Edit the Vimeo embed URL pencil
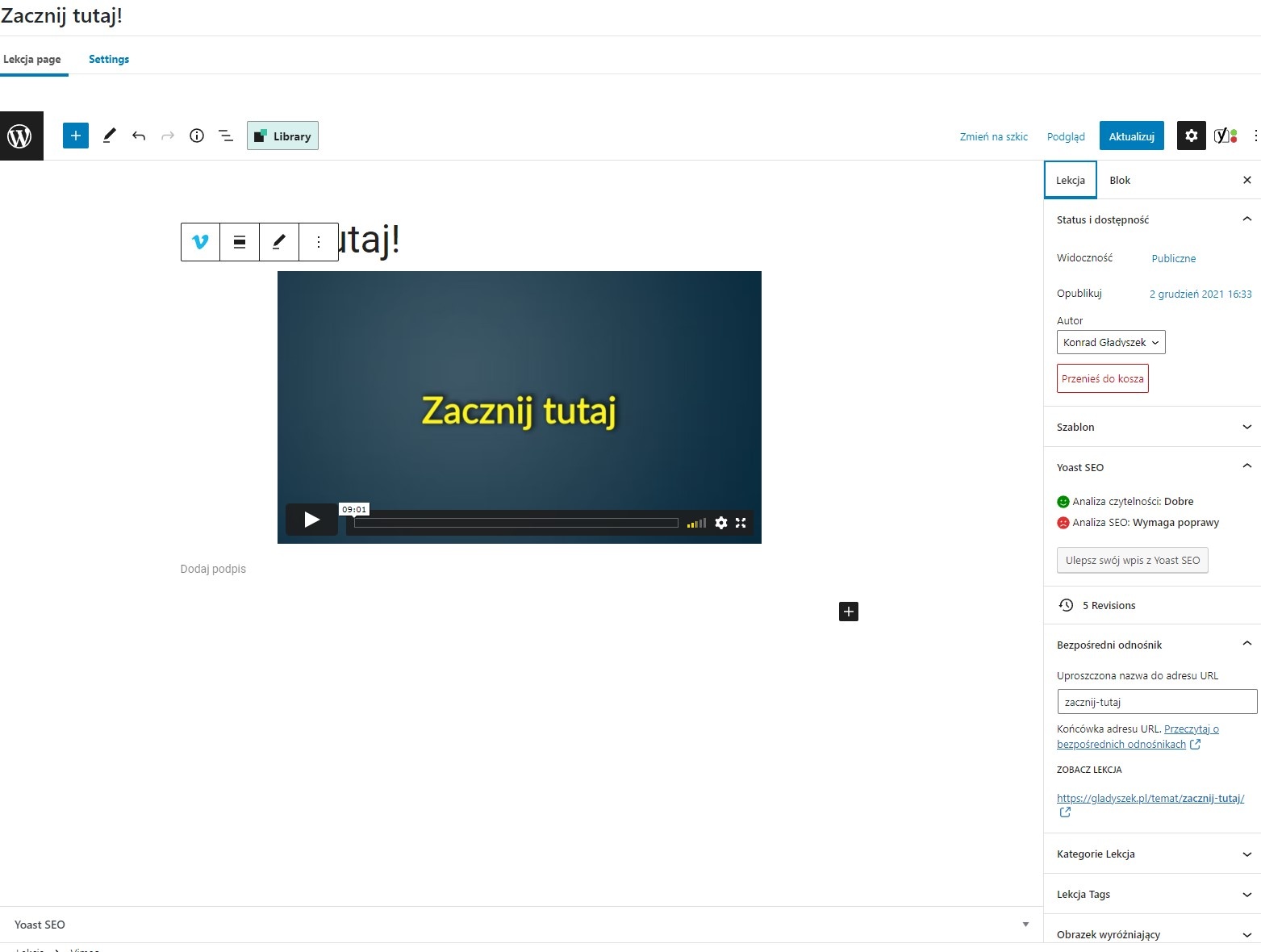The image size is (1261, 952). pos(279,241)
